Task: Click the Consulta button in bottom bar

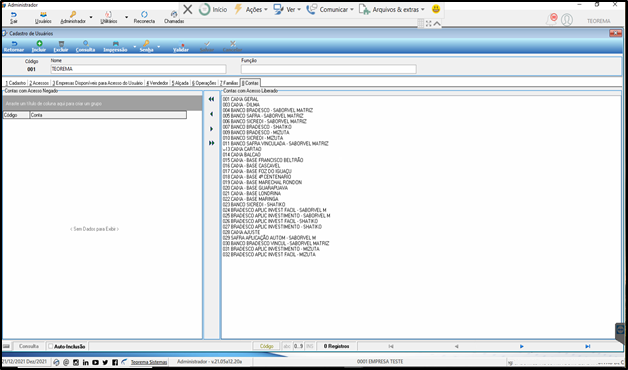Action: point(29,346)
